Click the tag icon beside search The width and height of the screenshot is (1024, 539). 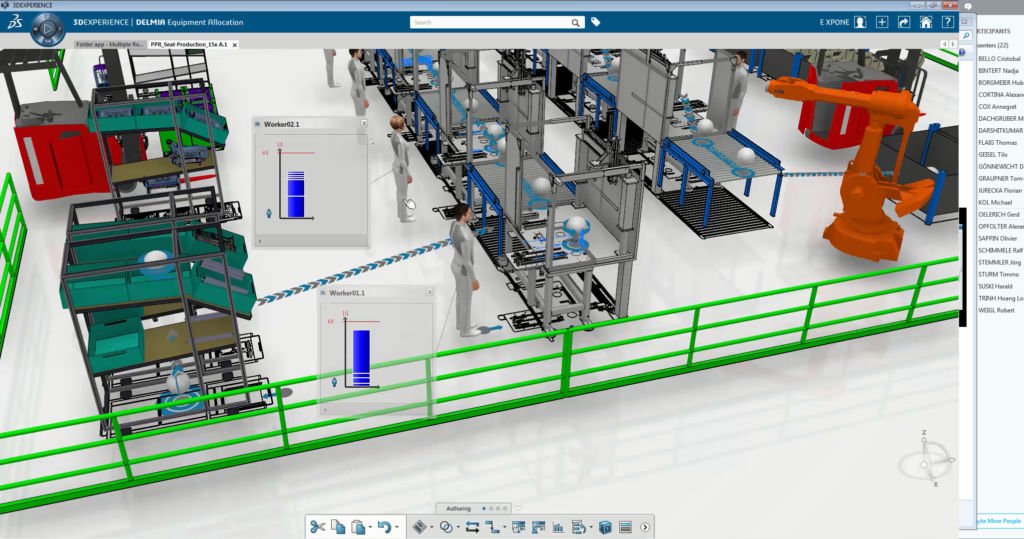[x=596, y=22]
